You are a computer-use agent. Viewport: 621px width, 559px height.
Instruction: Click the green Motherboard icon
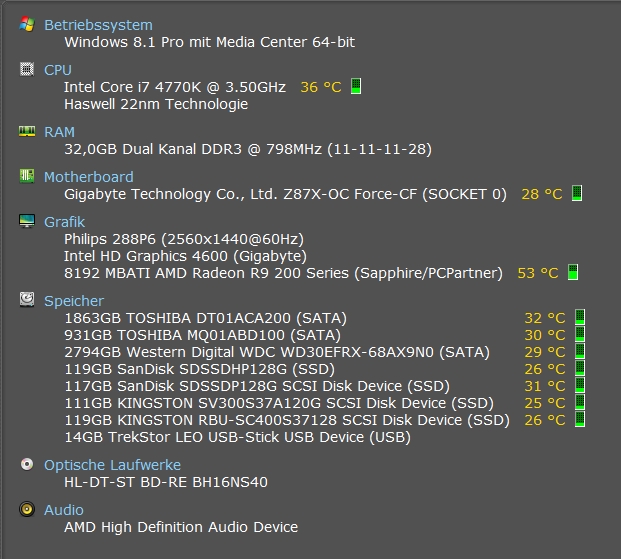tap(27, 177)
